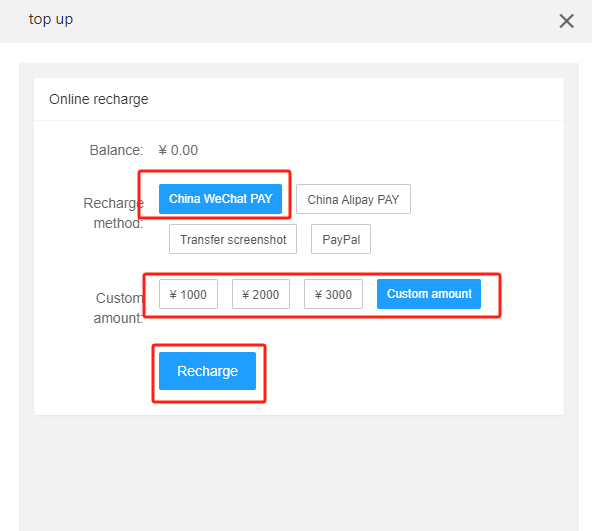The height and width of the screenshot is (531, 592).
Task: Click the gray area below recharge panel
Action: tap(299, 472)
